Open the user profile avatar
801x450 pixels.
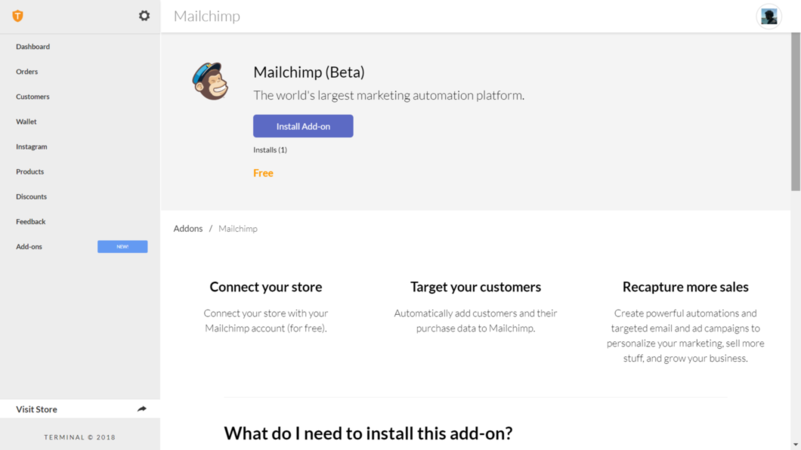(x=769, y=16)
